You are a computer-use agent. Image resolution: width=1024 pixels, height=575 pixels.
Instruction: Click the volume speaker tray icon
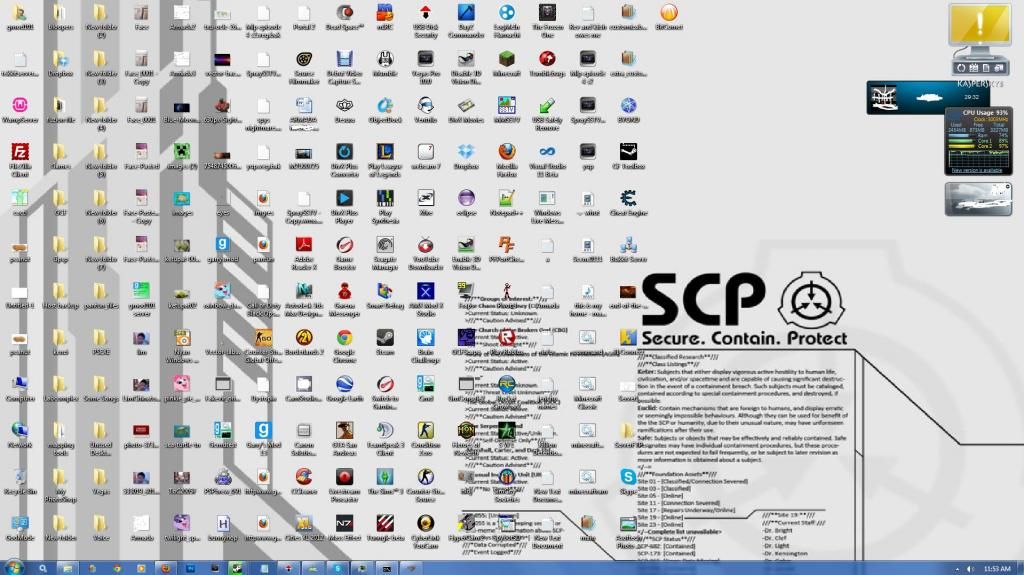point(970,569)
